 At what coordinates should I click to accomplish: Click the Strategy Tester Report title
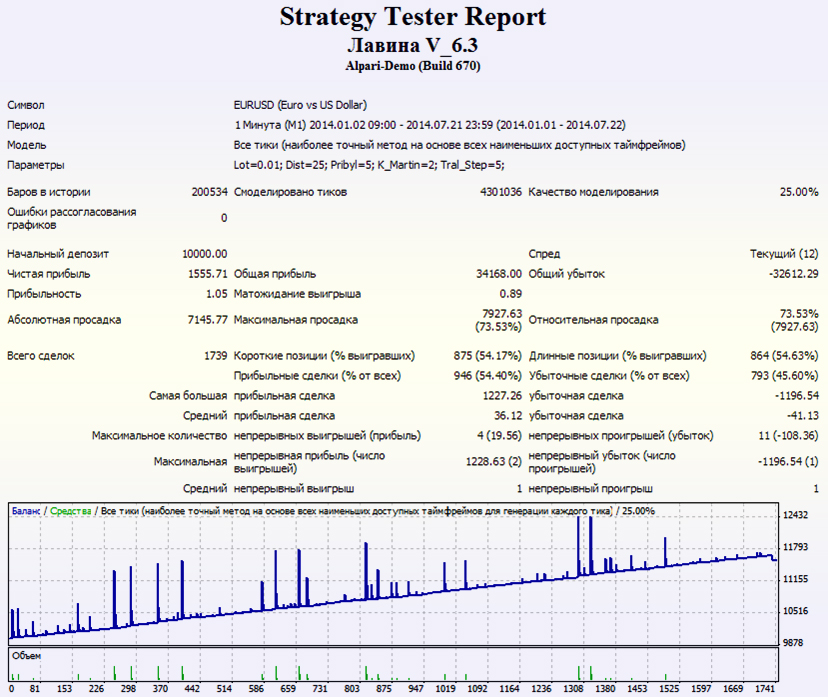[x=413, y=17]
